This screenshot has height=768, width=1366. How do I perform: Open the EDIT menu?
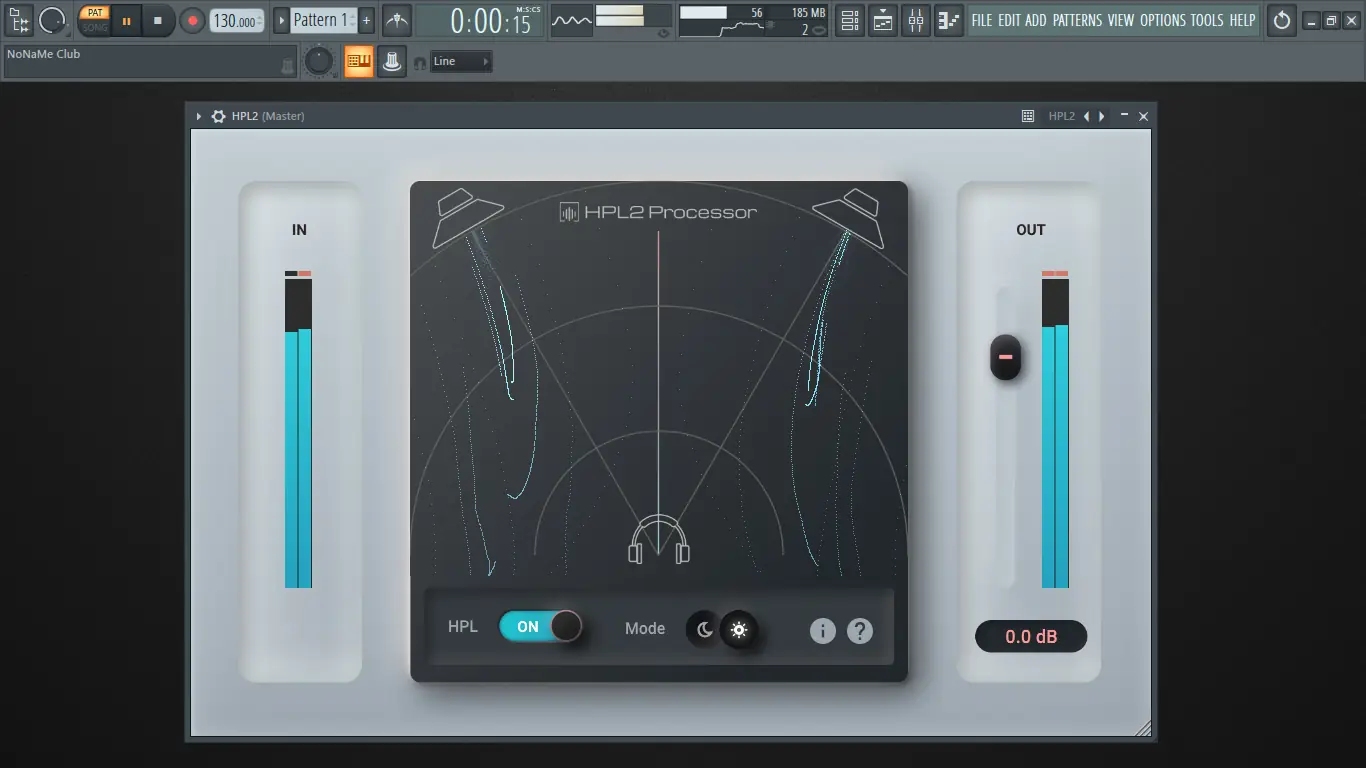click(1008, 20)
